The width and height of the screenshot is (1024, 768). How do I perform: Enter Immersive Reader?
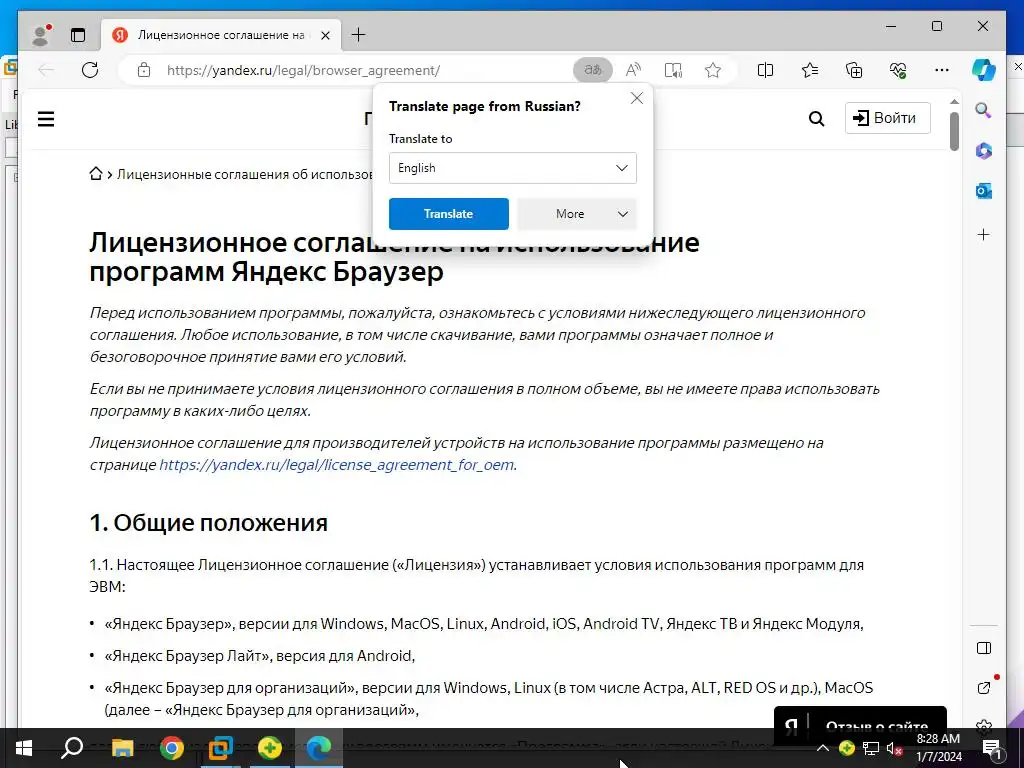673,70
